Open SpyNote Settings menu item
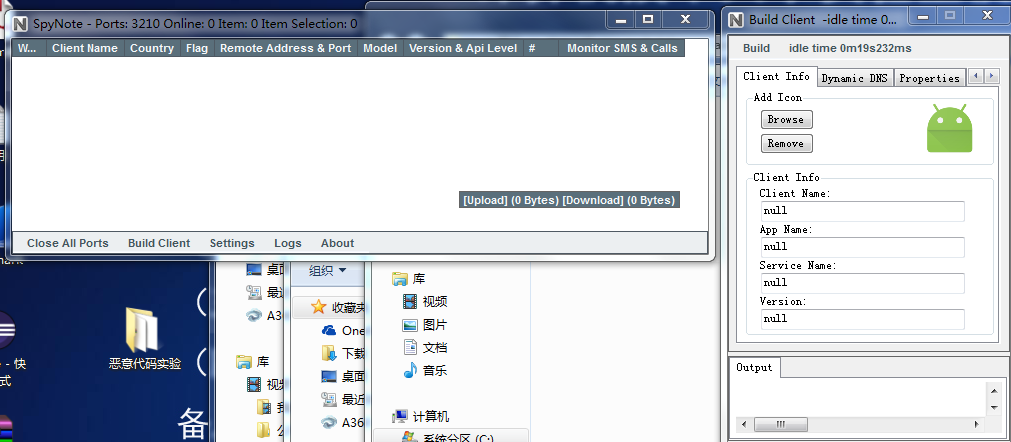 [x=232, y=243]
